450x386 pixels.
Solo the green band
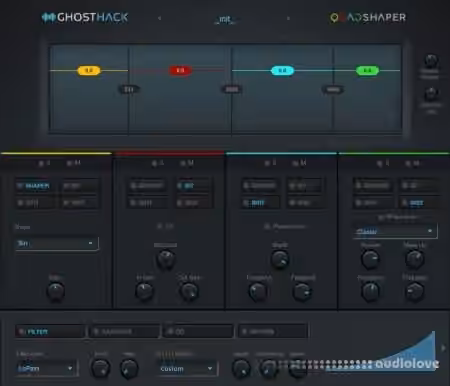pos(383,163)
